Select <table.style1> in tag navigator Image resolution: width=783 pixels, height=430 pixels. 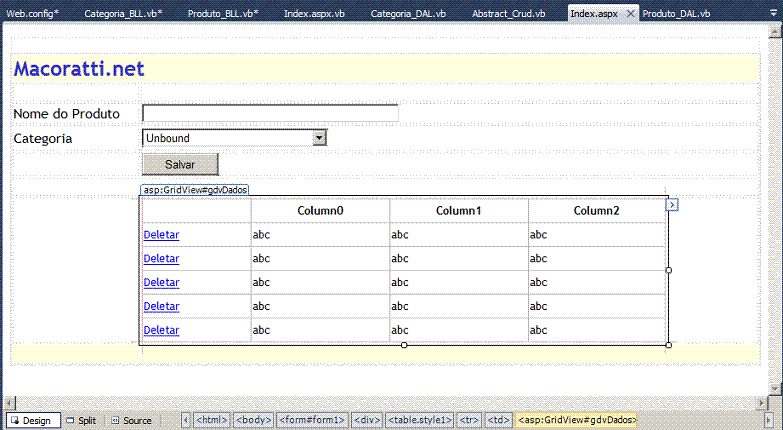[420, 421]
